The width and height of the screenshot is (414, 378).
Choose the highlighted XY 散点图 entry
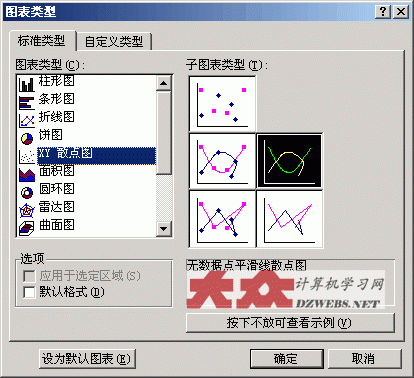pos(96,156)
